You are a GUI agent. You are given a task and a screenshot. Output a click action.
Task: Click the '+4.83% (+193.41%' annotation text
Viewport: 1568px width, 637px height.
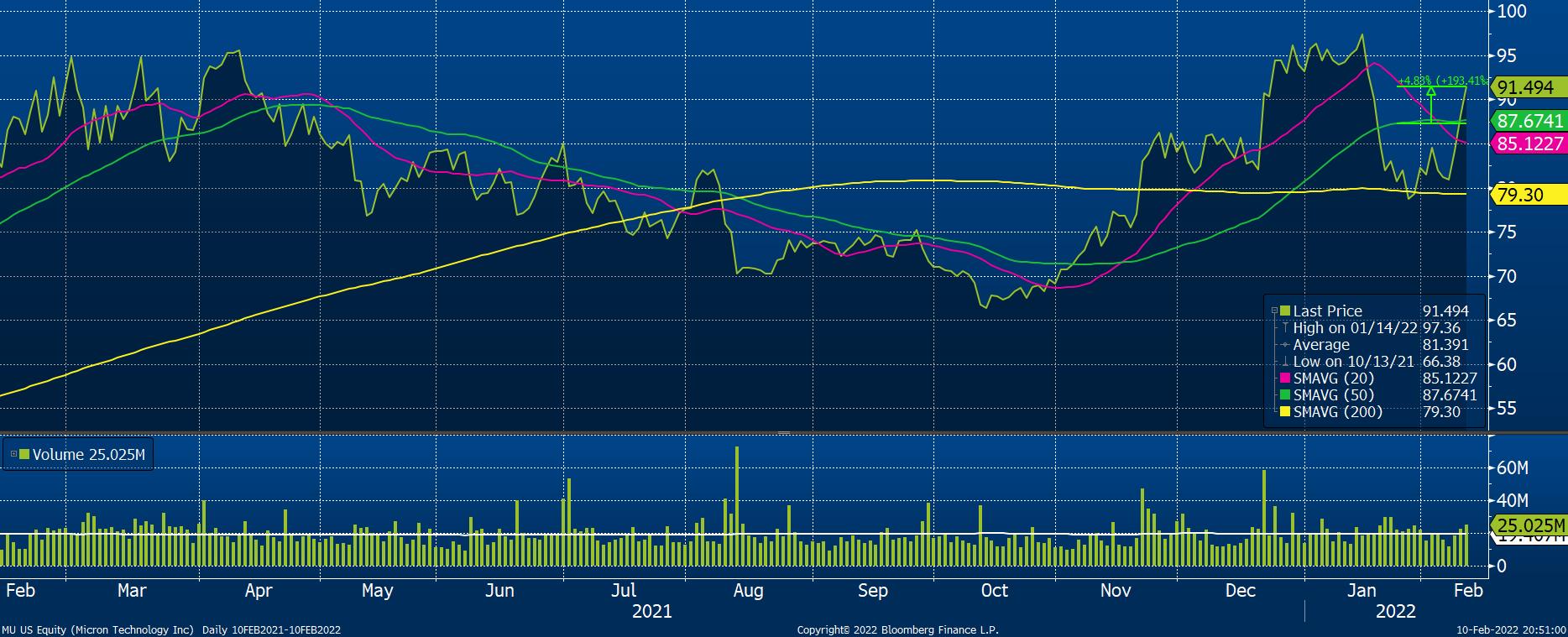1443,81
